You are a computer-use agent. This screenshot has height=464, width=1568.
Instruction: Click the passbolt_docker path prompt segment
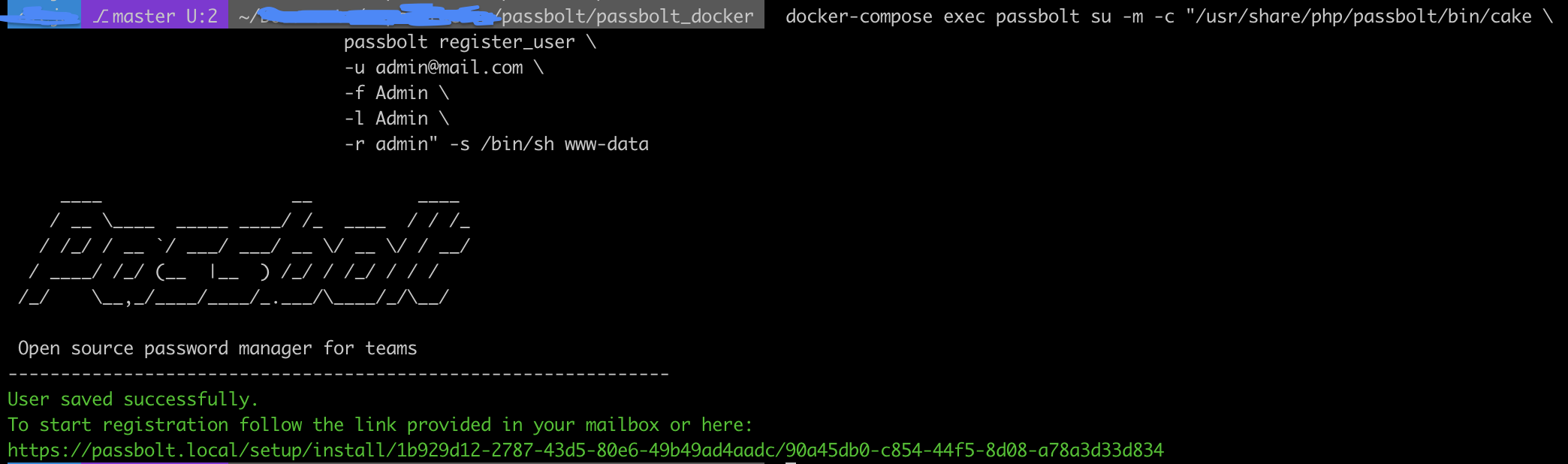click(x=496, y=16)
